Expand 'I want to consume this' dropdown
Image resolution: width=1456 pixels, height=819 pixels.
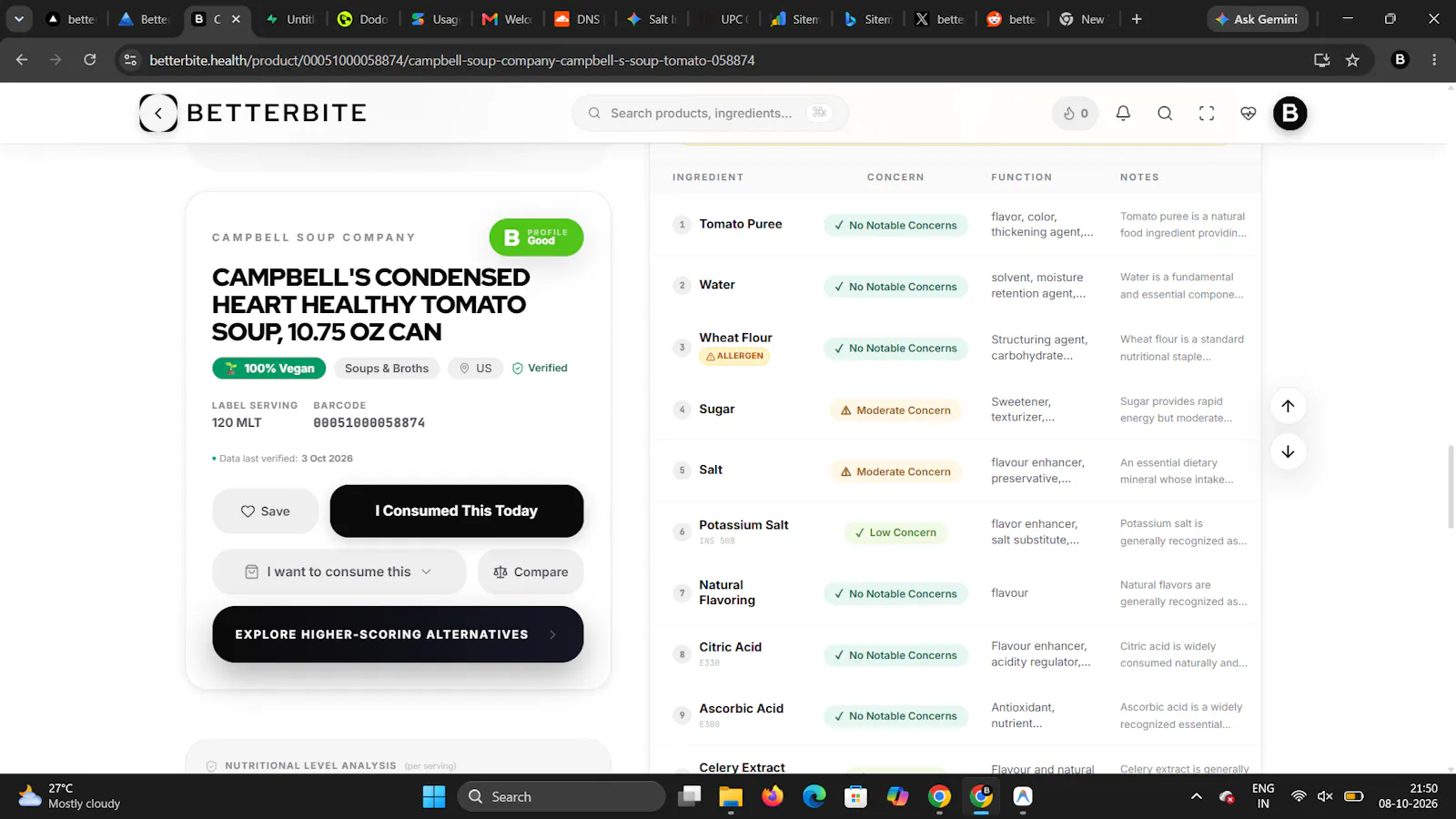point(339,571)
